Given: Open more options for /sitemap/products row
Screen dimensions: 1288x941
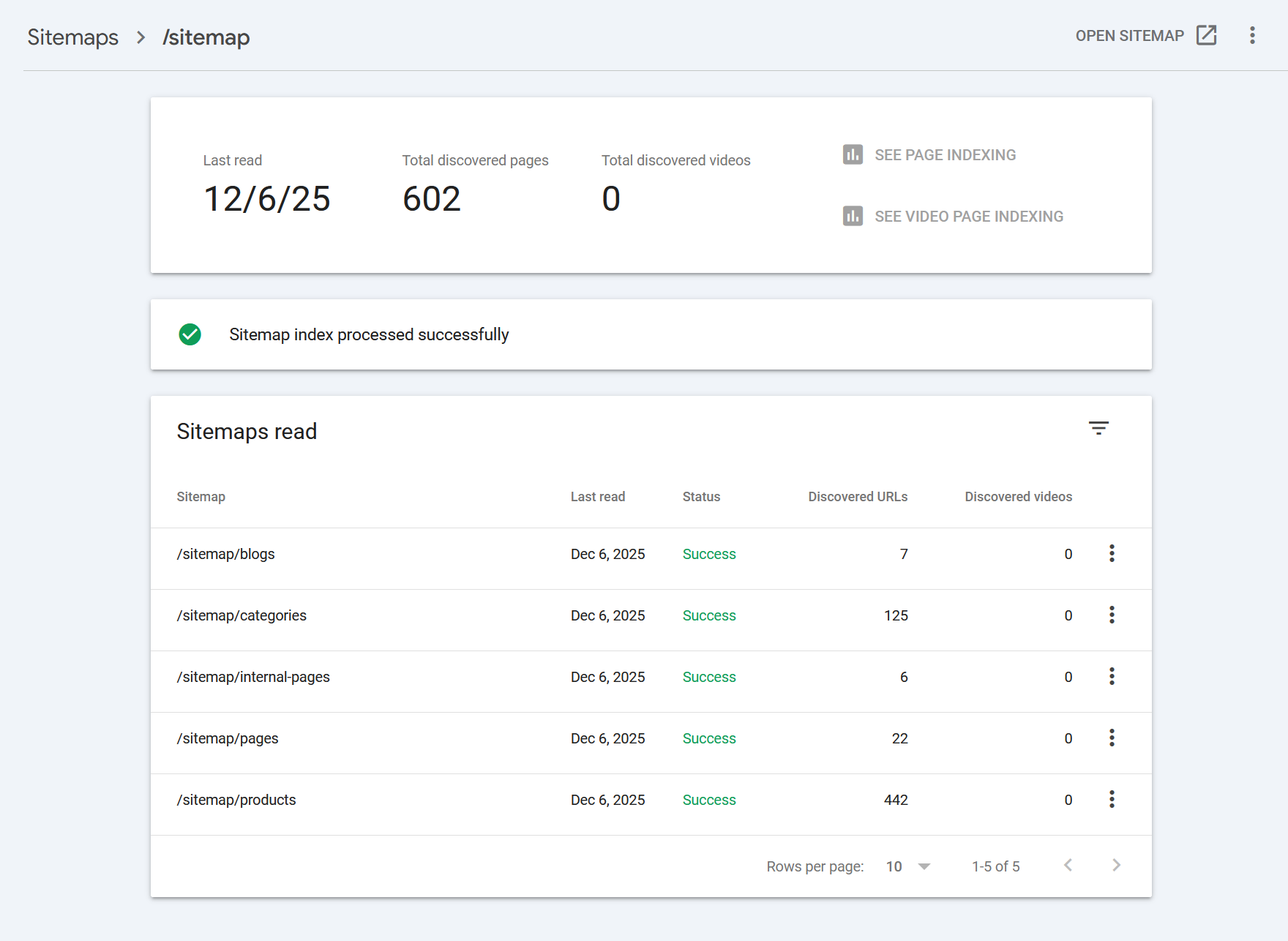Looking at the screenshot, I should point(1112,800).
